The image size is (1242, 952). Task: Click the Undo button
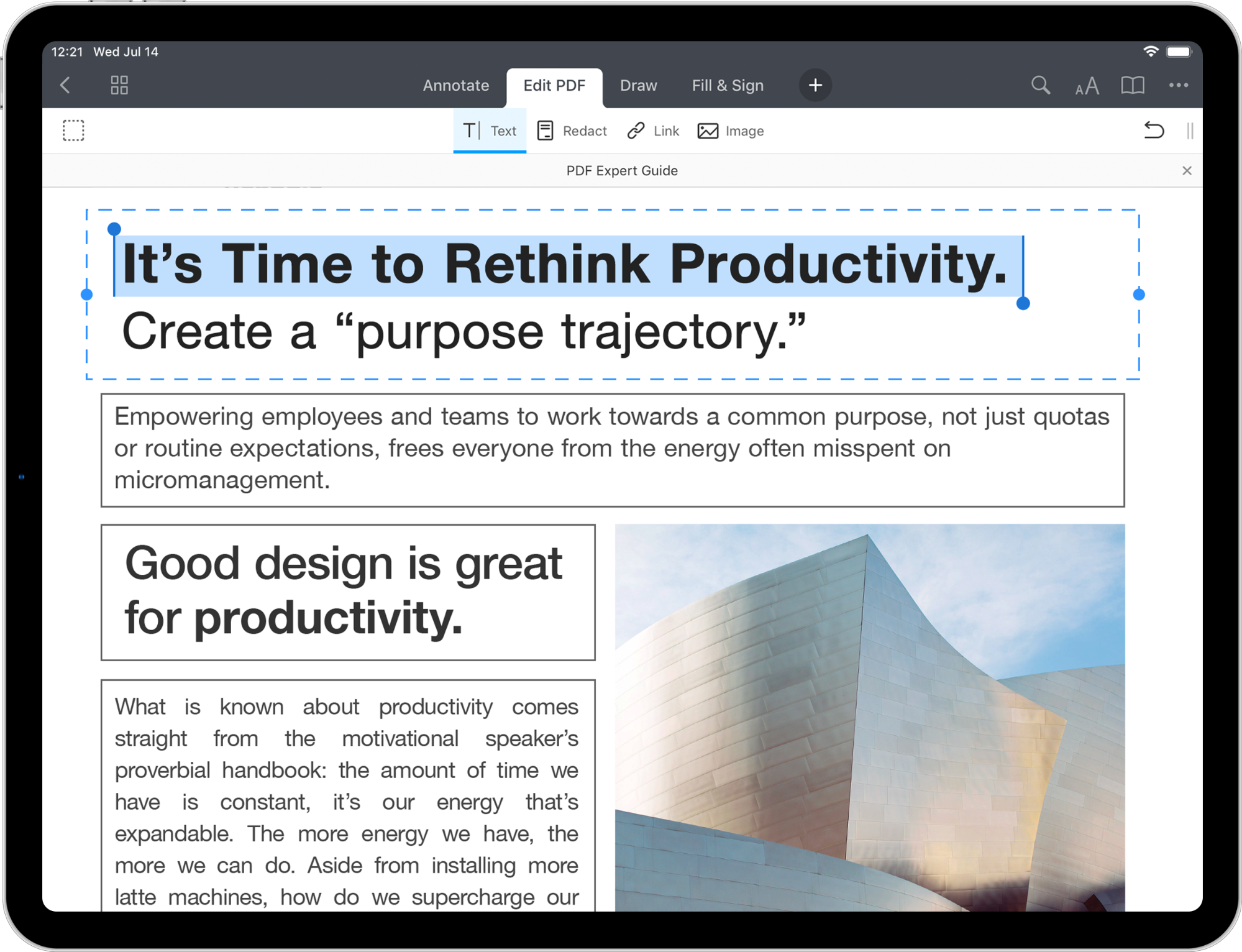pyautogui.click(x=1154, y=131)
